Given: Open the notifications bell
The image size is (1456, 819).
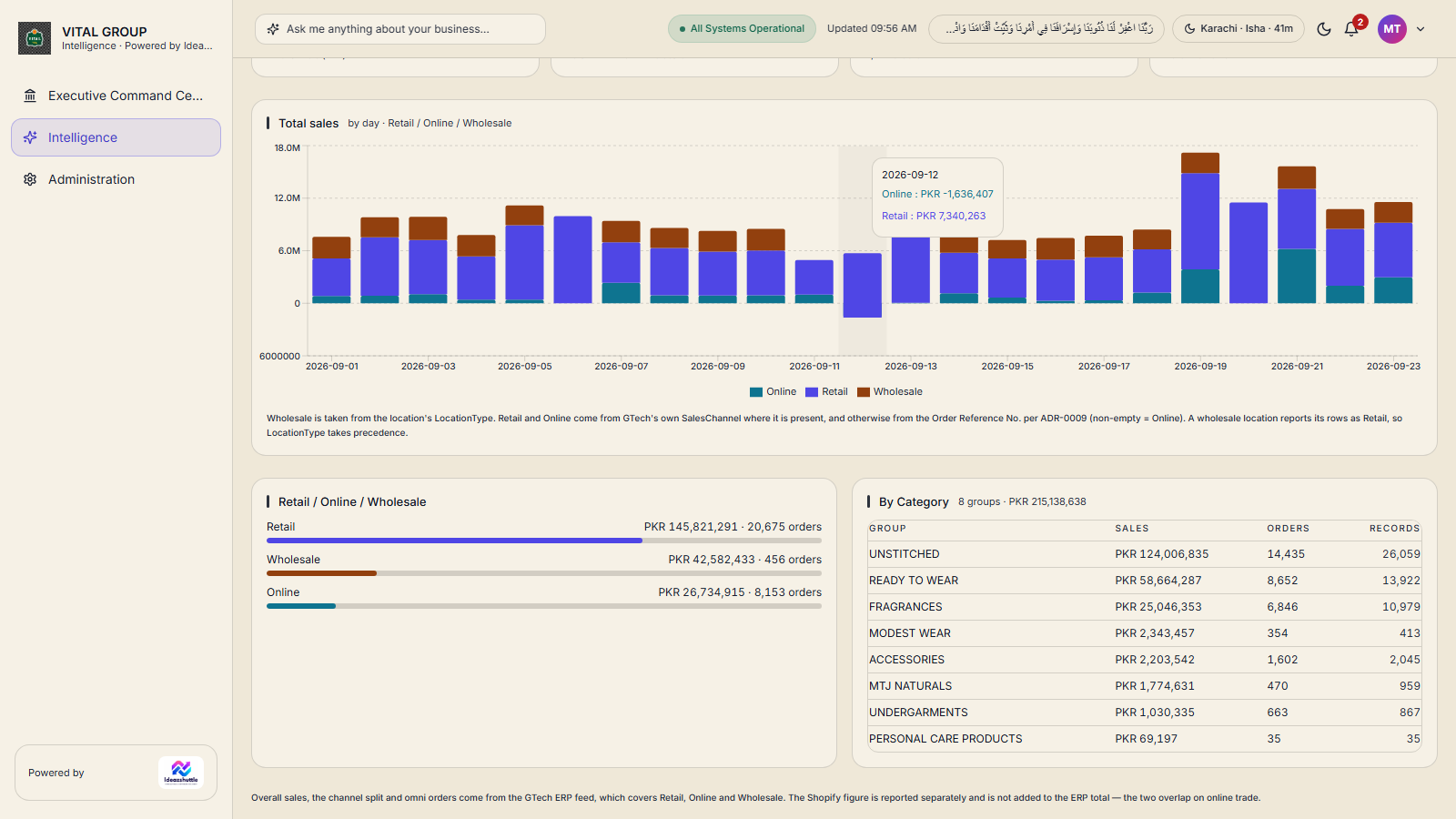Looking at the screenshot, I should coord(1351,29).
